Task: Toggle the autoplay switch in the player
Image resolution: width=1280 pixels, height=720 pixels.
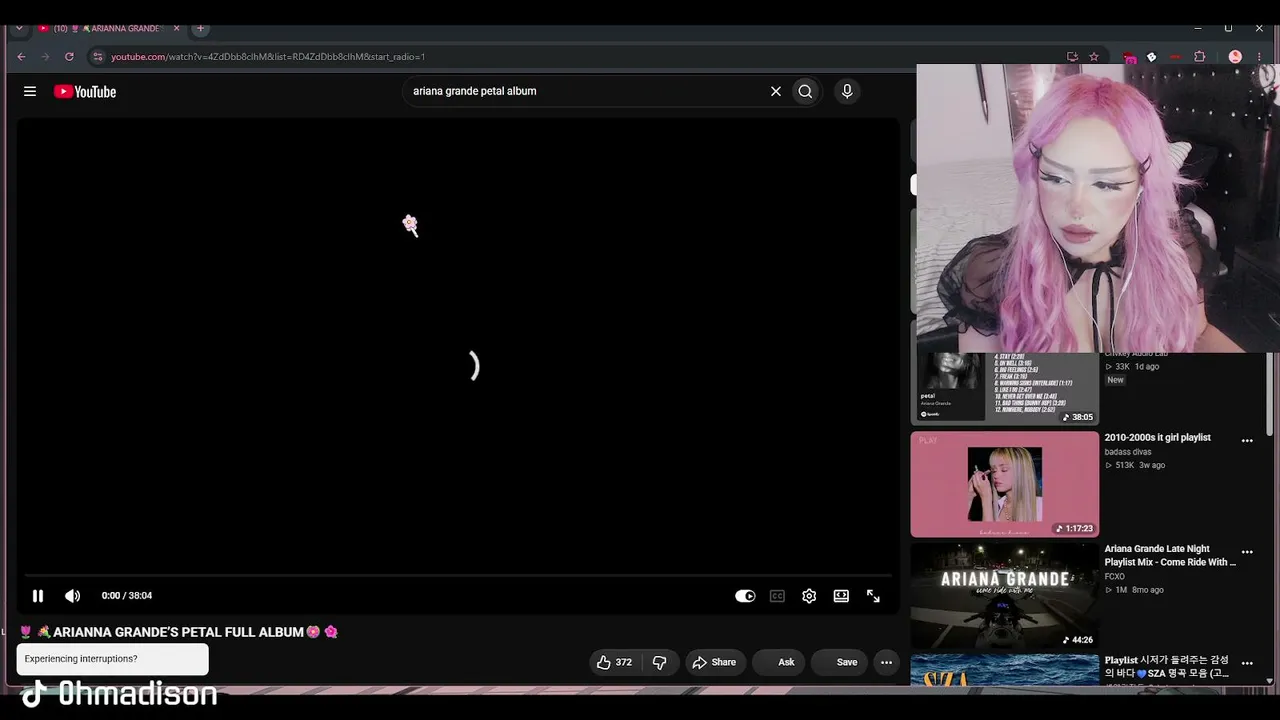Action: click(x=745, y=596)
